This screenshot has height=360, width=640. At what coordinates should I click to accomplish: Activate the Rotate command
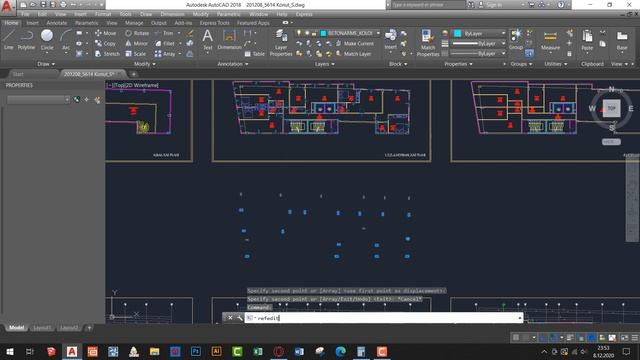tap(137, 33)
